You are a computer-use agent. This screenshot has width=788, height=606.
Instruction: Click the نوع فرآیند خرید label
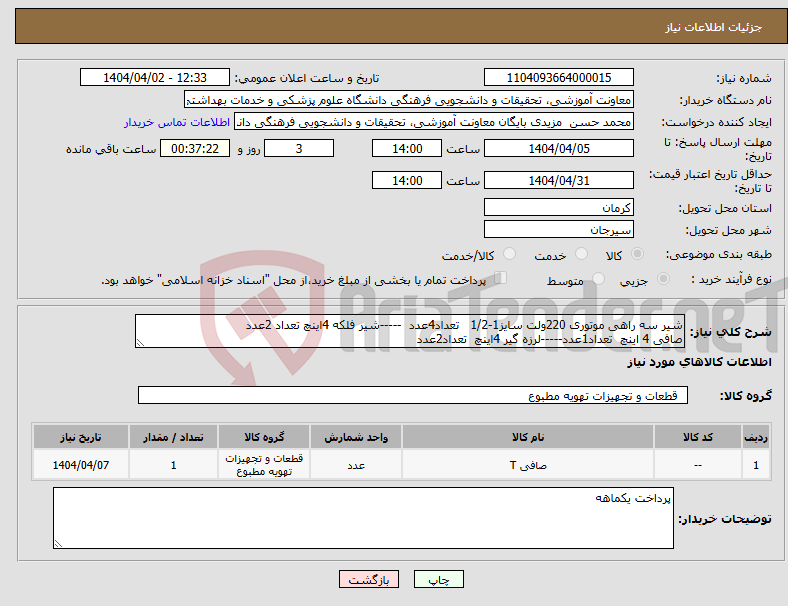pyautogui.click(x=731, y=279)
